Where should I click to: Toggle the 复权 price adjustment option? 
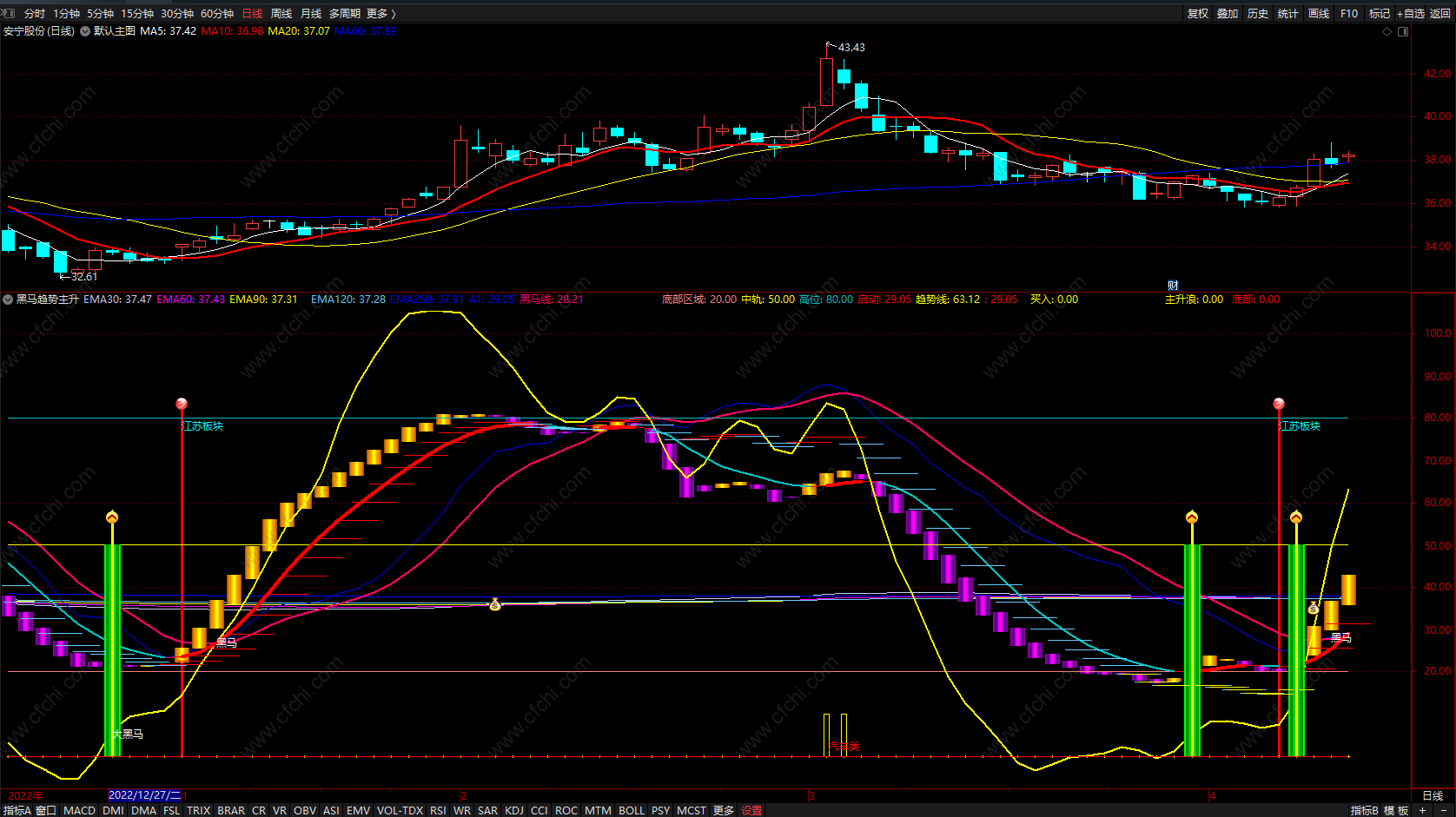point(1198,13)
